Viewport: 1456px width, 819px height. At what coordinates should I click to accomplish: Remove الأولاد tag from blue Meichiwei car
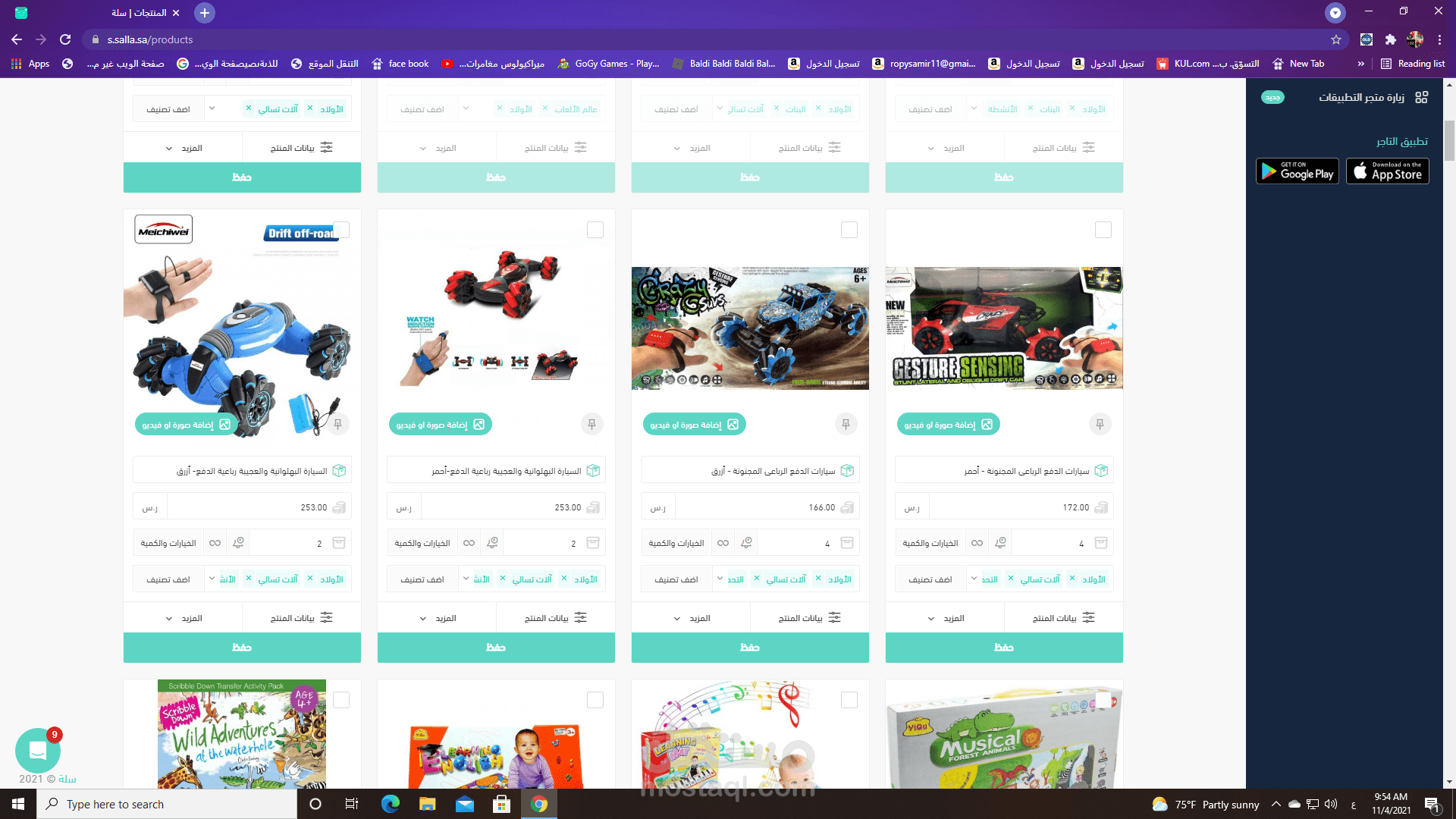[310, 579]
